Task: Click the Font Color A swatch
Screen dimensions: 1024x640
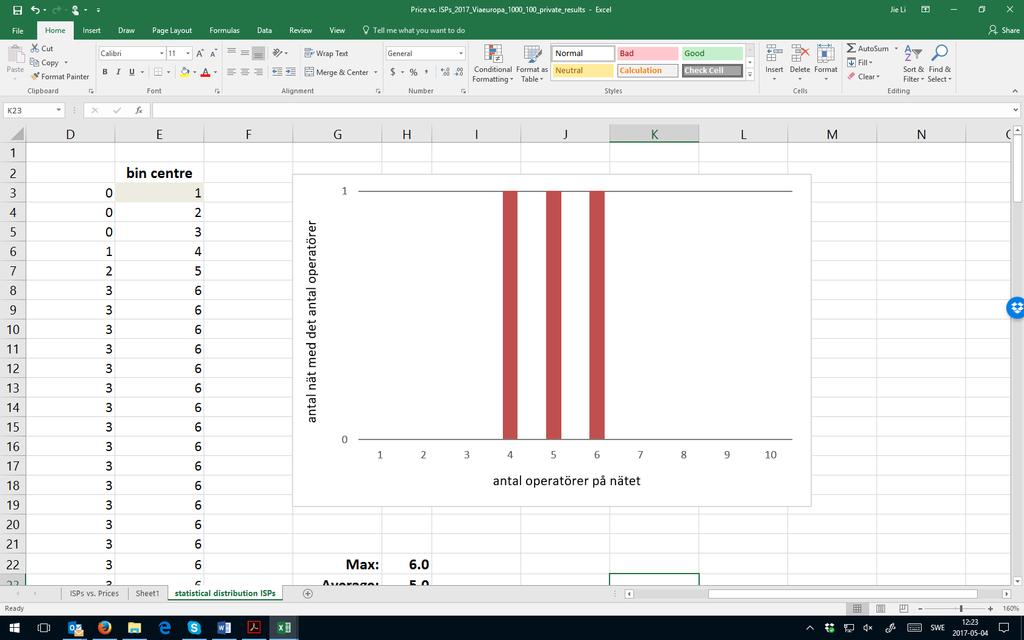Action: [205, 72]
